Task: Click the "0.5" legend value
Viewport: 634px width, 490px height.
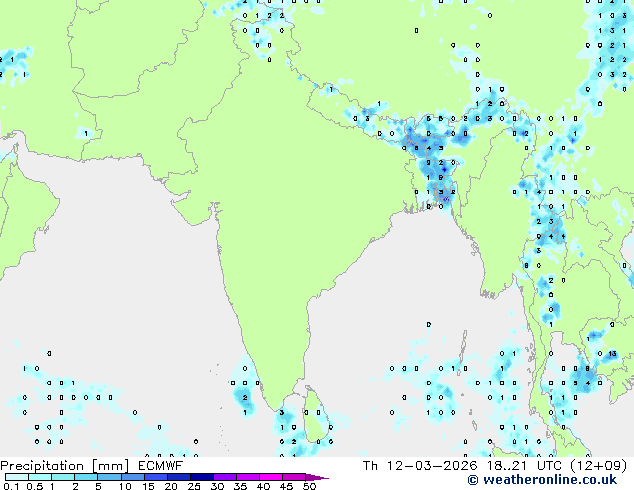Action: click(35, 486)
